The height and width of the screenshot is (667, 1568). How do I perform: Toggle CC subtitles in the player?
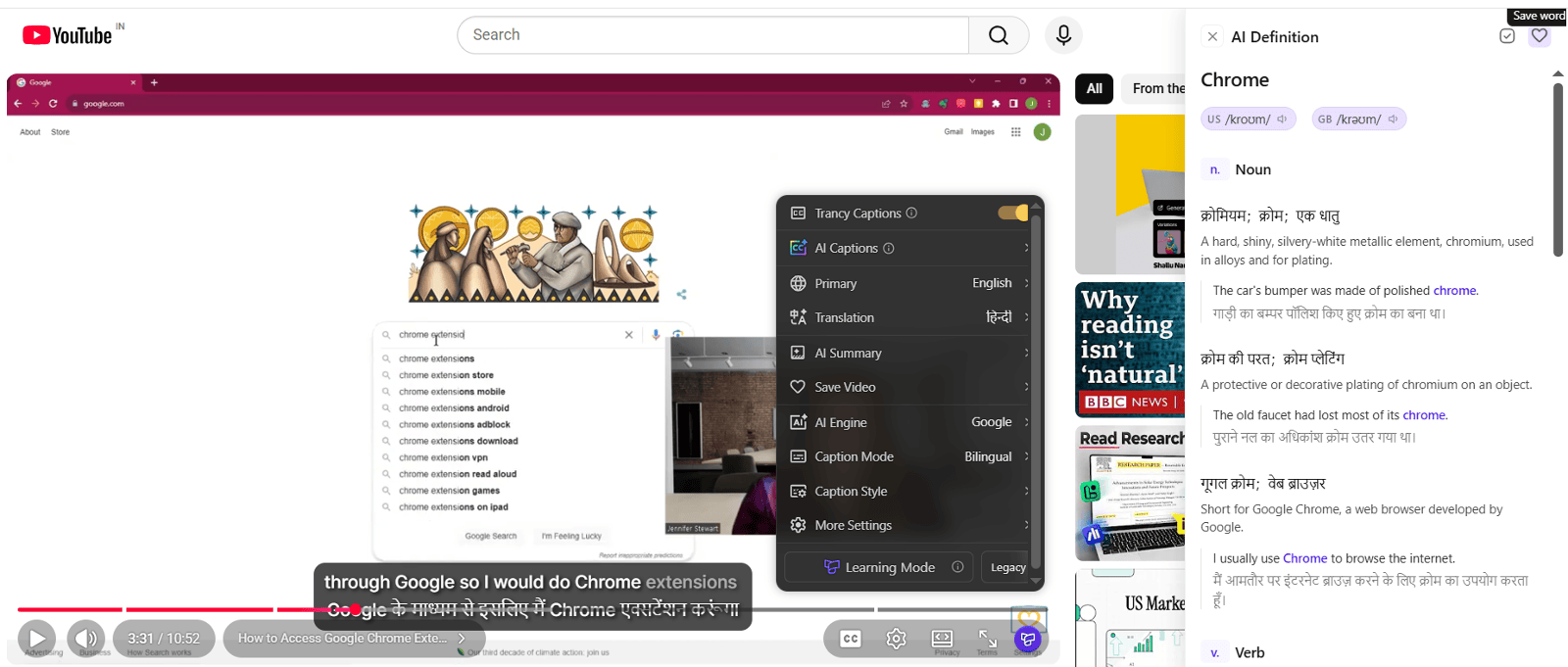[851, 639]
